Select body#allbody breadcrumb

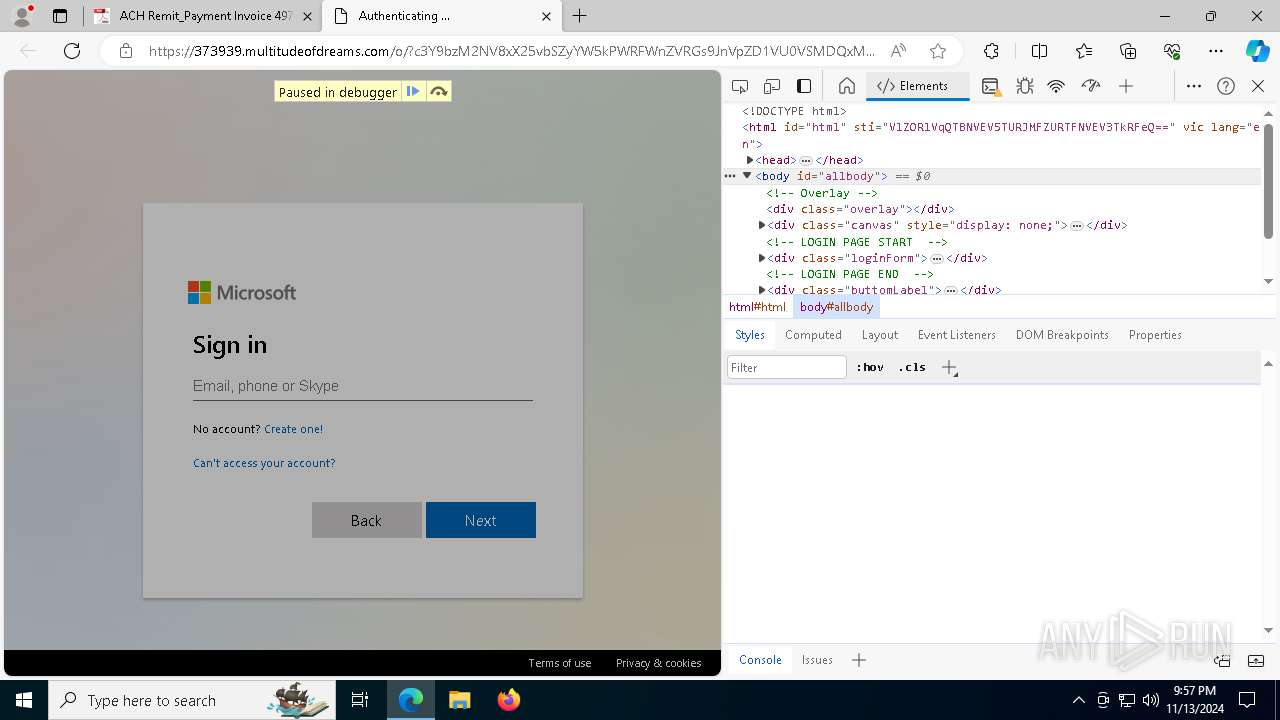tap(836, 307)
